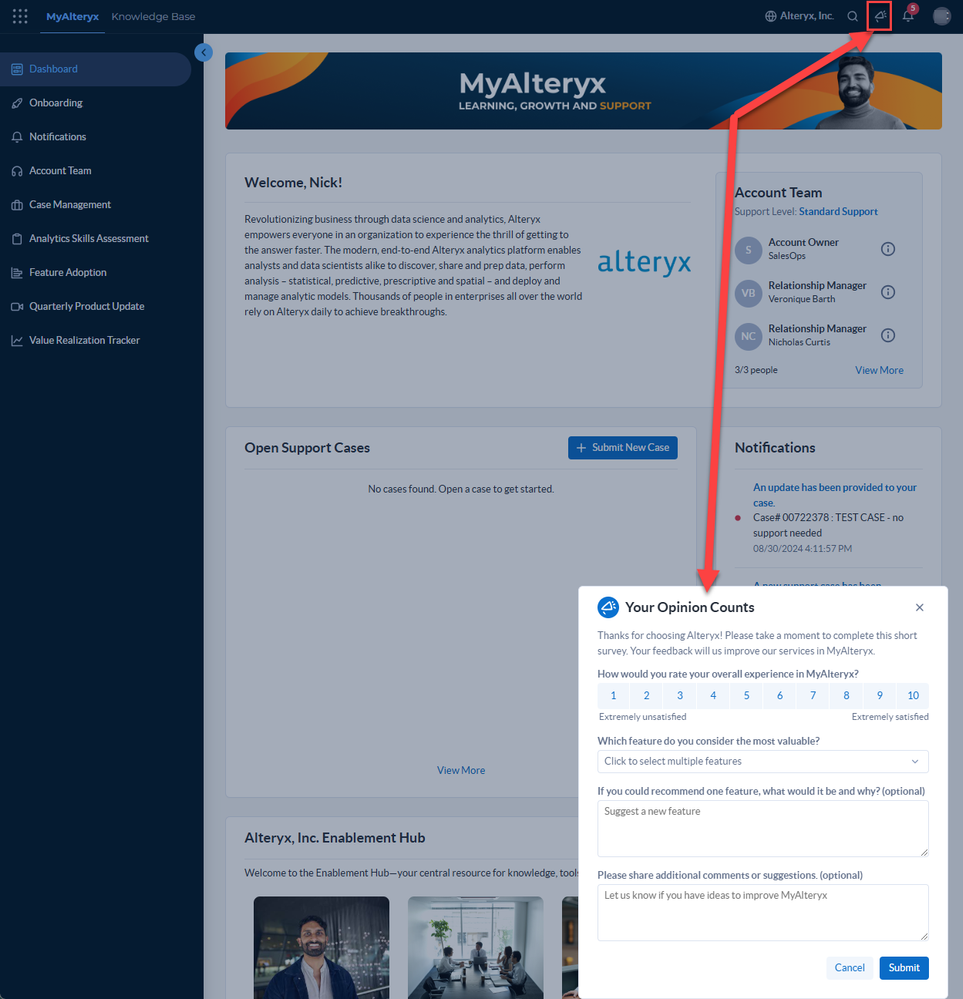This screenshot has height=999, width=963.
Task: Click the Onboarding rocket icon
Action: coord(17,103)
